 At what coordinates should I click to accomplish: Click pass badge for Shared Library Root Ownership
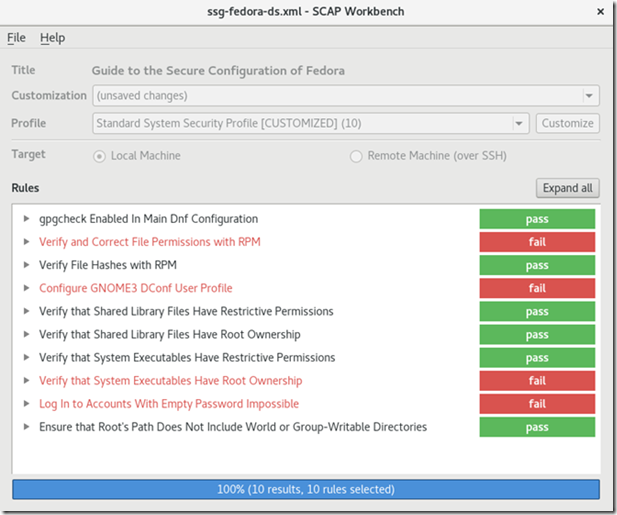click(x=537, y=335)
